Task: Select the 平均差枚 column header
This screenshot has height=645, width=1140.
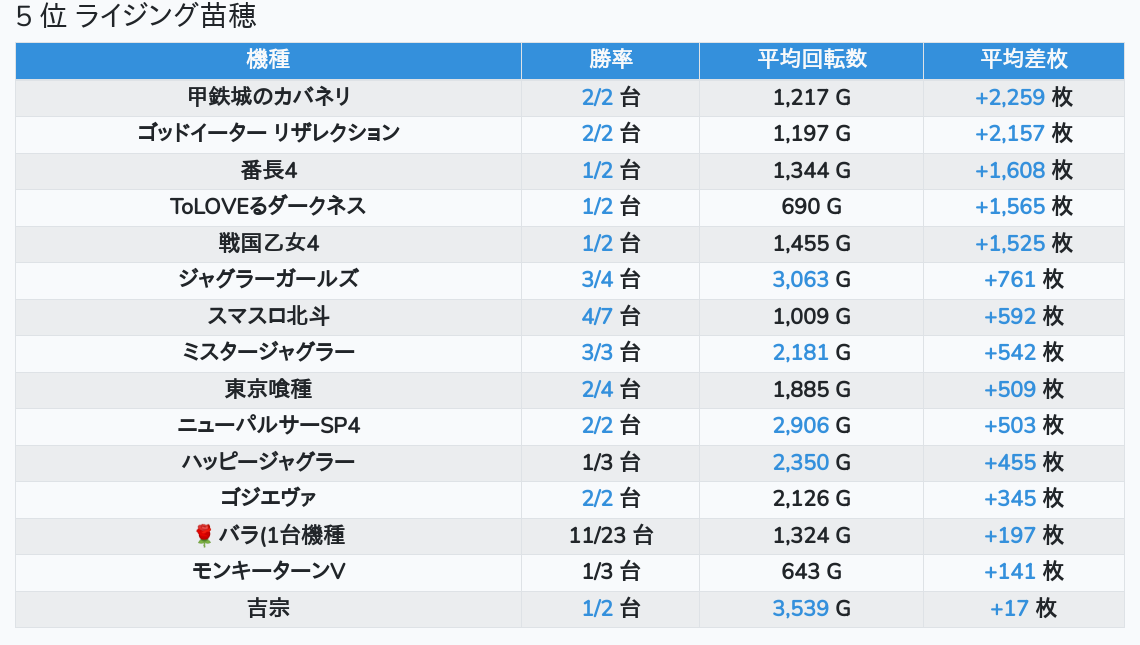Action: click(1023, 60)
